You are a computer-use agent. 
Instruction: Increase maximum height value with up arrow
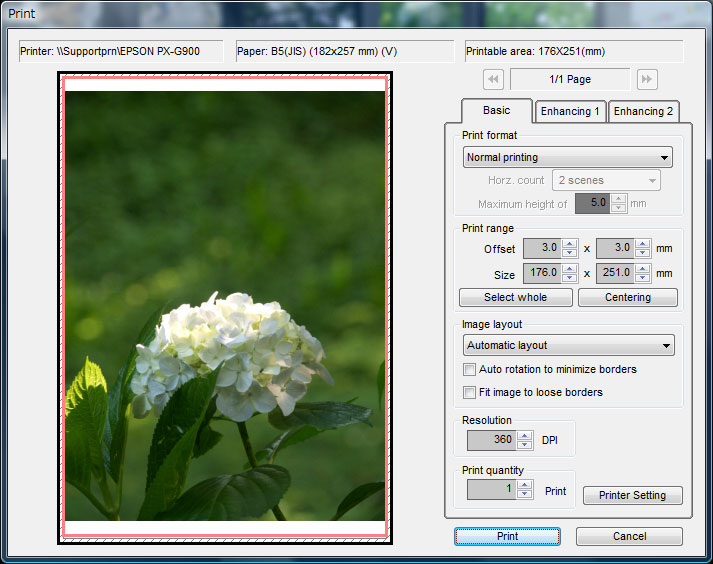tap(618, 199)
